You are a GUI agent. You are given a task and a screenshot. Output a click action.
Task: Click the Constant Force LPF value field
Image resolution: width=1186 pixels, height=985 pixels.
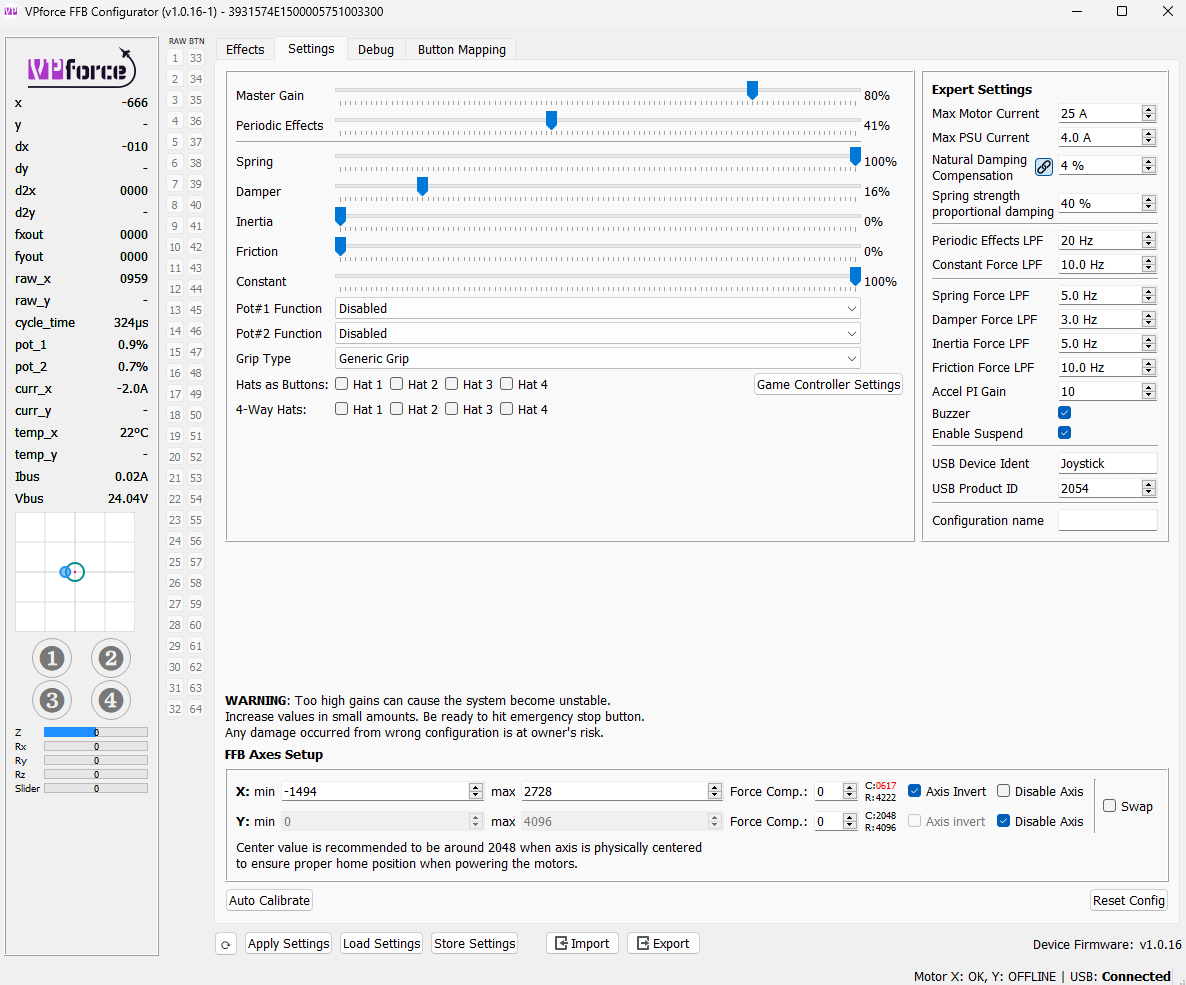[1100, 265]
